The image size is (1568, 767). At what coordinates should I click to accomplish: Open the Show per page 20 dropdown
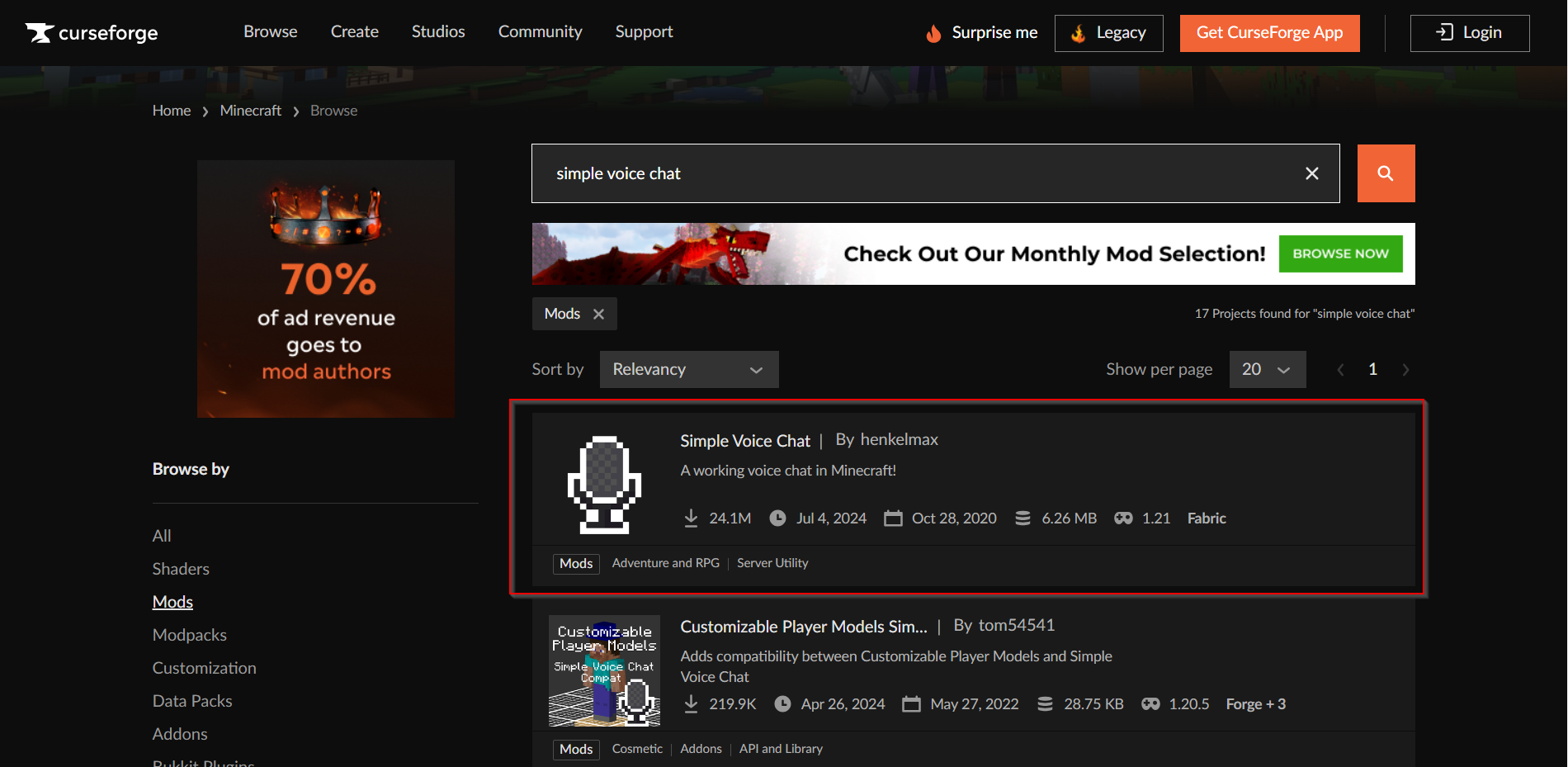click(1268, 369)
